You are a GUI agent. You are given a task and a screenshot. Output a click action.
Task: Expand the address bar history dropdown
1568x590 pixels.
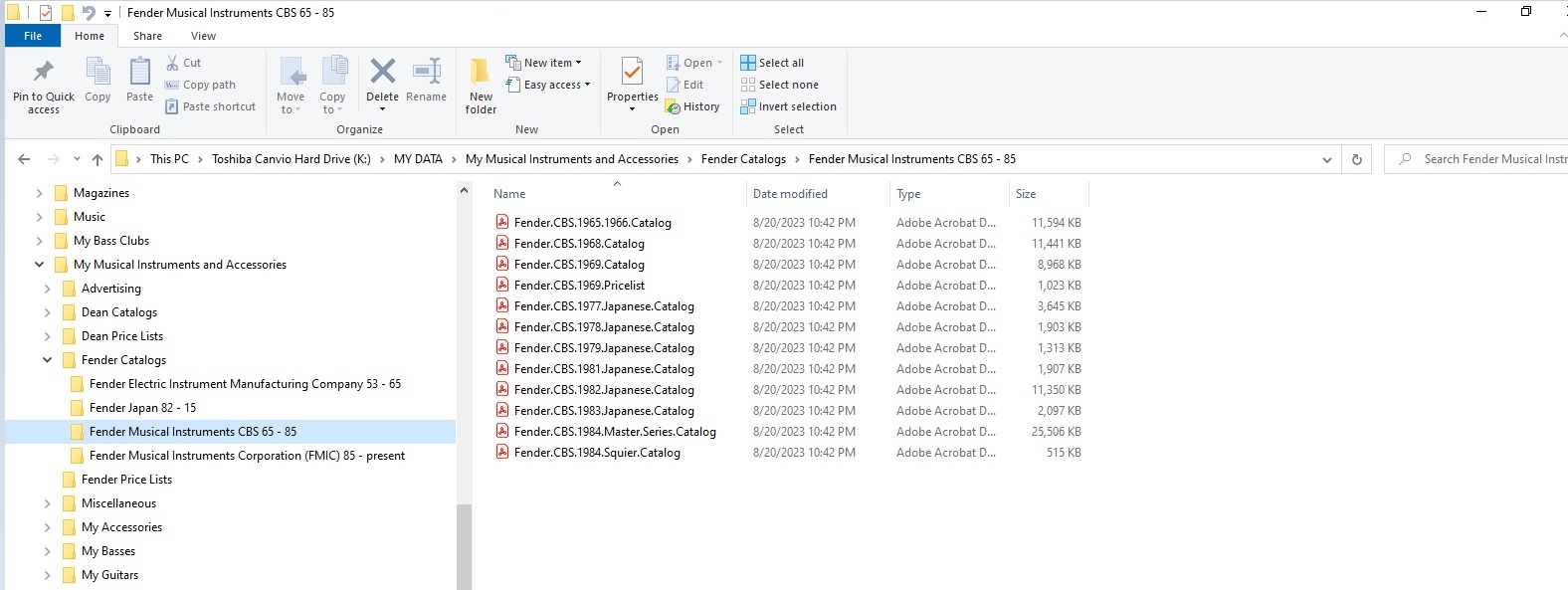point(1326,159)
